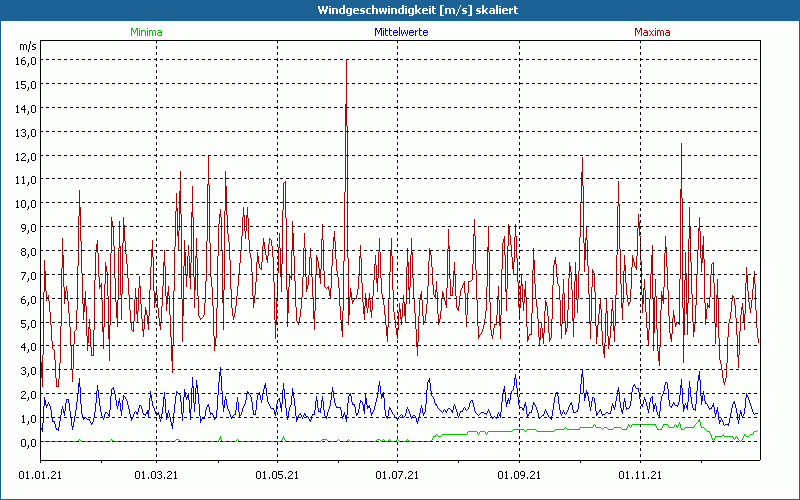
Task: Click the 01.09.21 date label
Action: coord(519,476)
